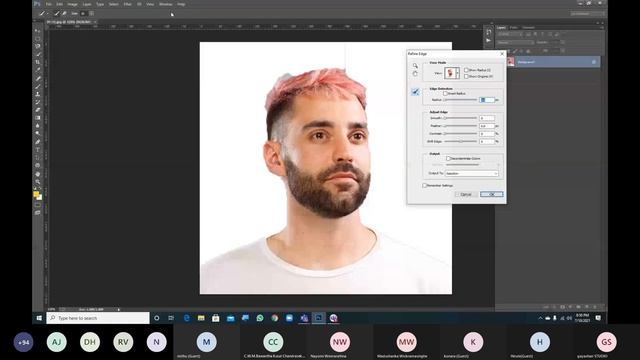
Task: Enable Decontaminate Colors checkbox
Action: tap(448, 158)
